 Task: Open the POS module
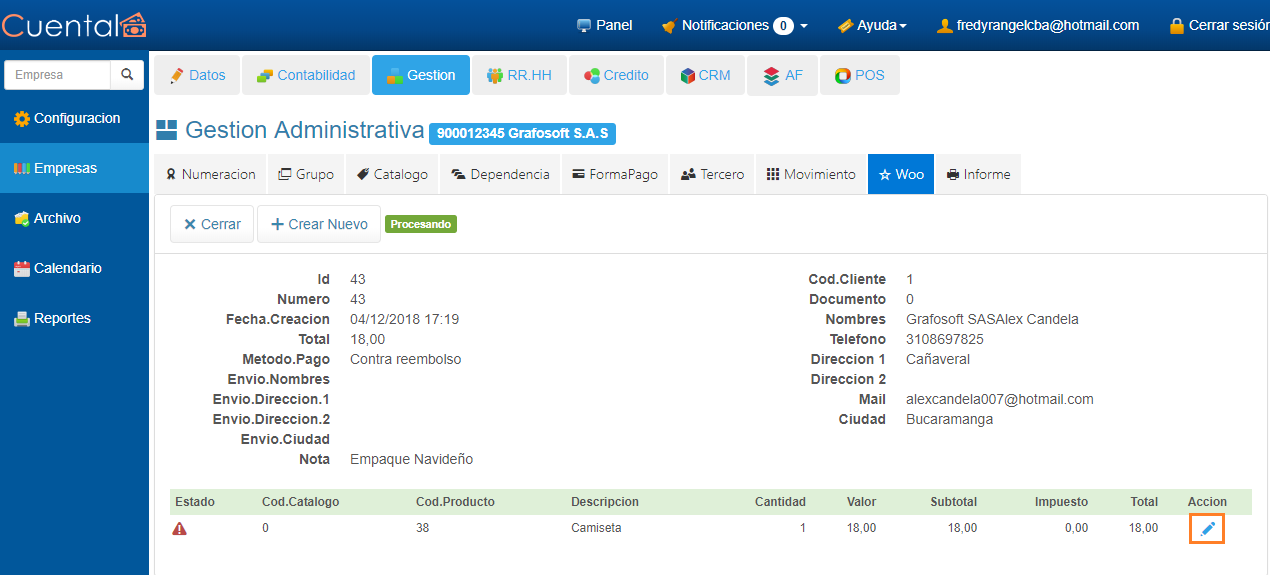pyautogui.click(x=859, y=75)
